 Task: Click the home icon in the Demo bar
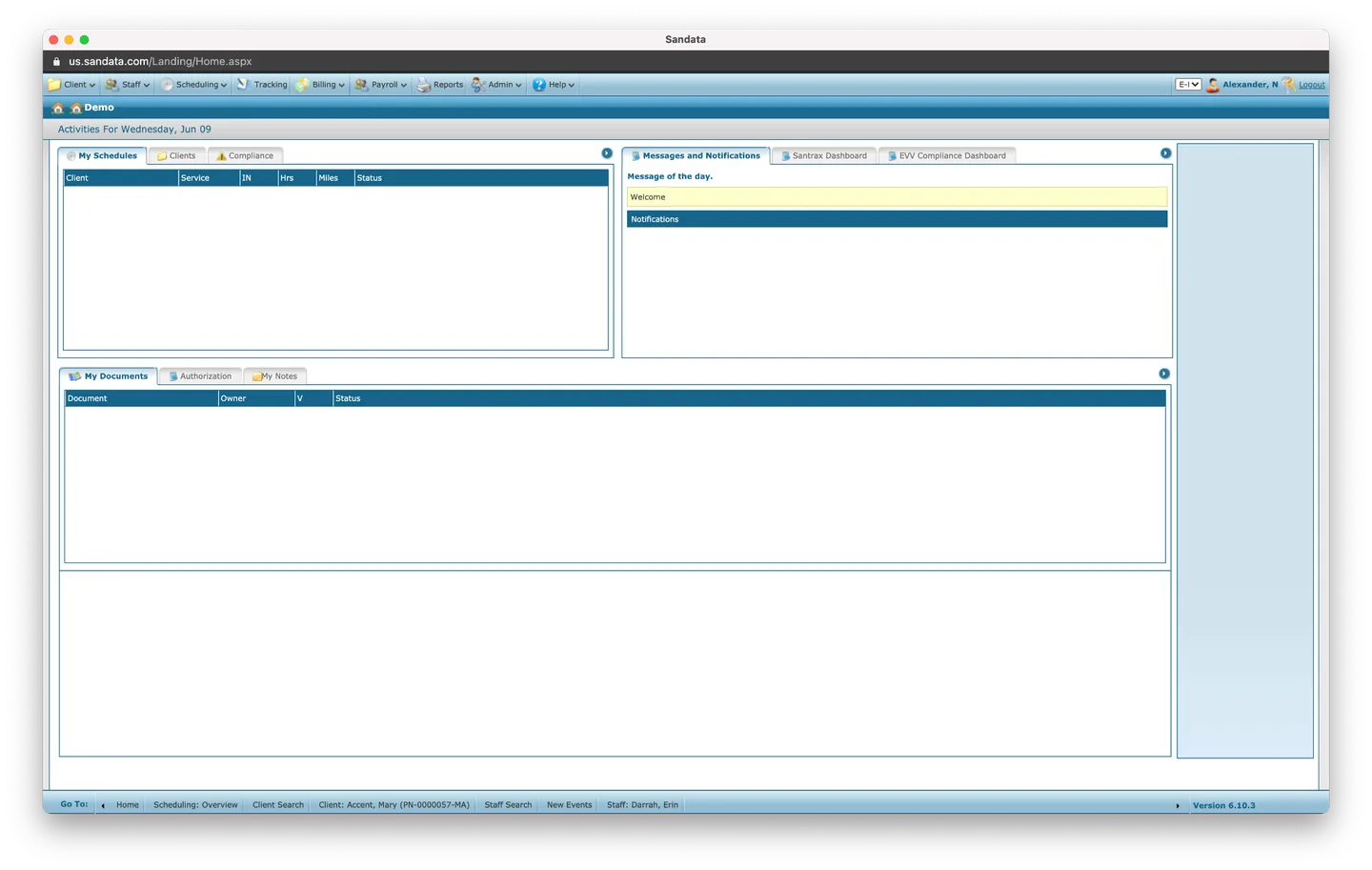57,108
